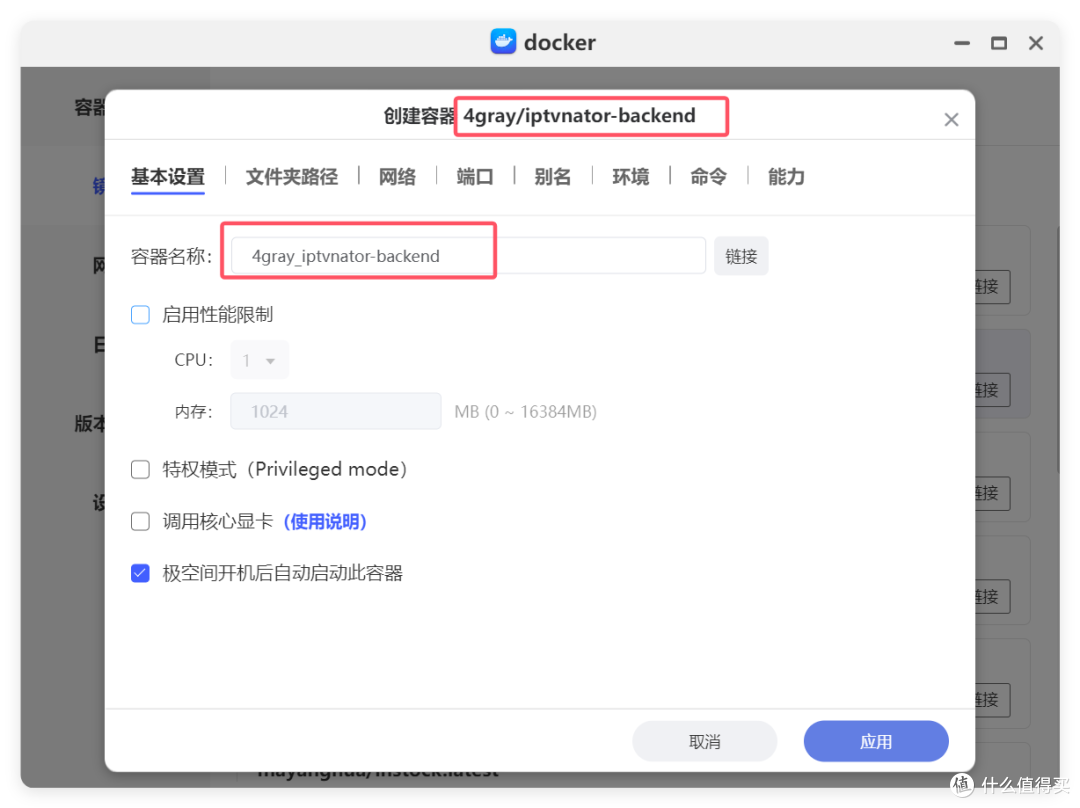Click the Docker whale icon in the title bar
The height and width of the screenshot is (808, 1080).
coord(503,42)
